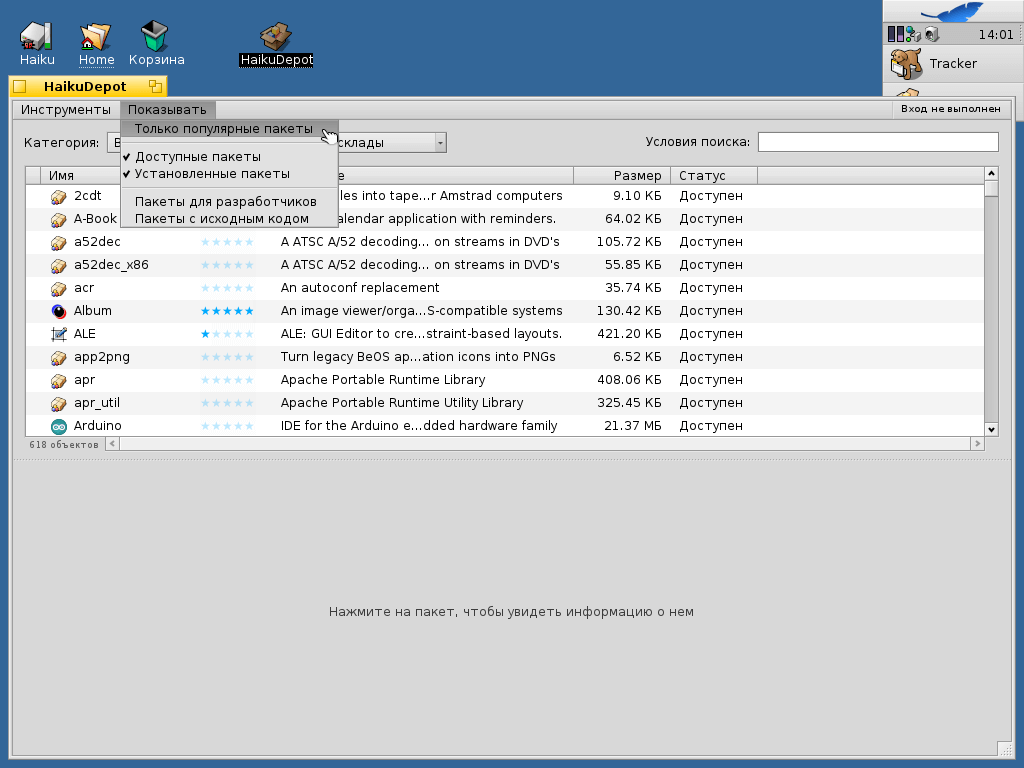The image size is (1024, 768).
Task: Click the a52dec package icon
Action: tap(59, 242)
